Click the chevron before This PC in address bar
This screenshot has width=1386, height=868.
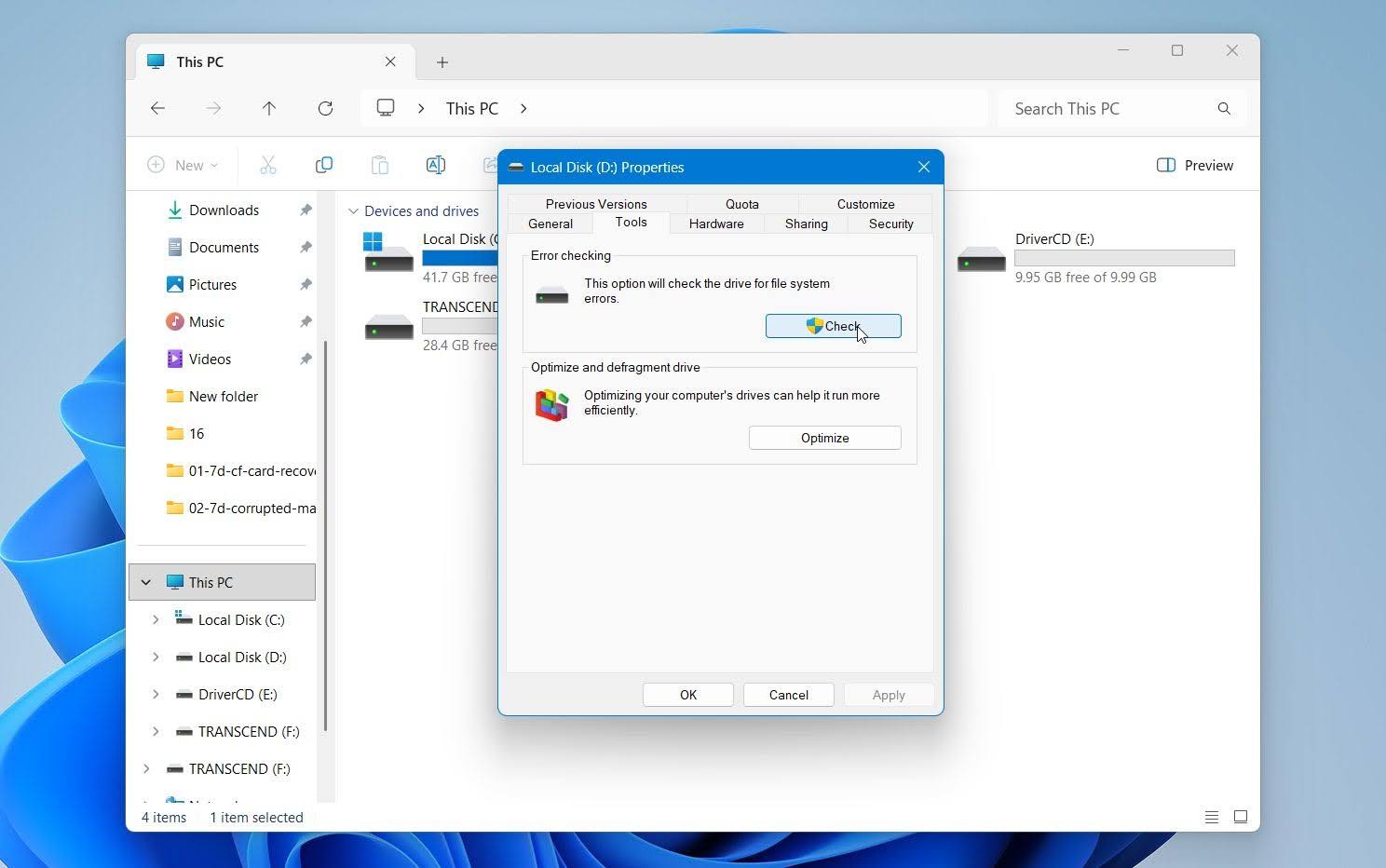point(421,108)
